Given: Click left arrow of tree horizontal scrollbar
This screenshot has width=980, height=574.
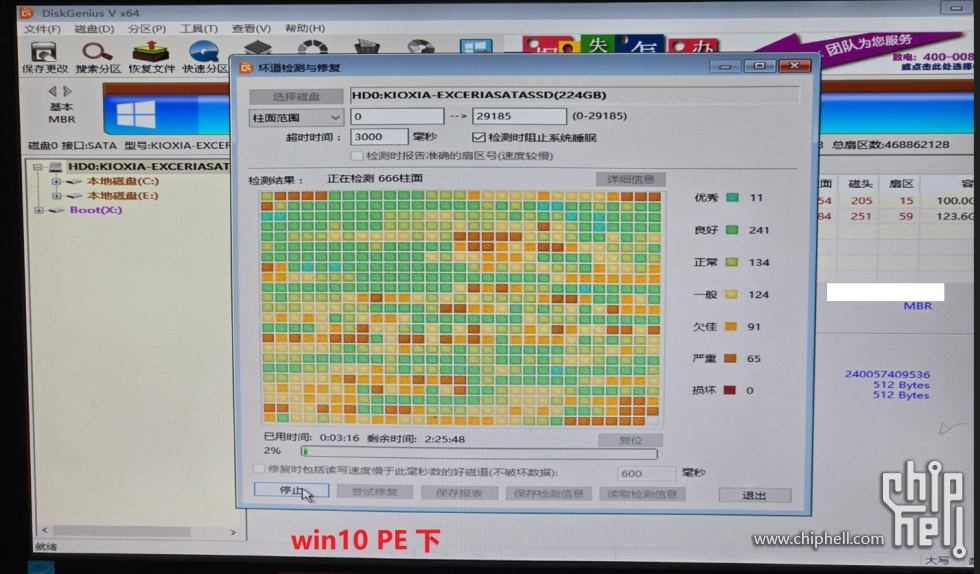Looking at the screenshot, I should click(x=44, y=531).
